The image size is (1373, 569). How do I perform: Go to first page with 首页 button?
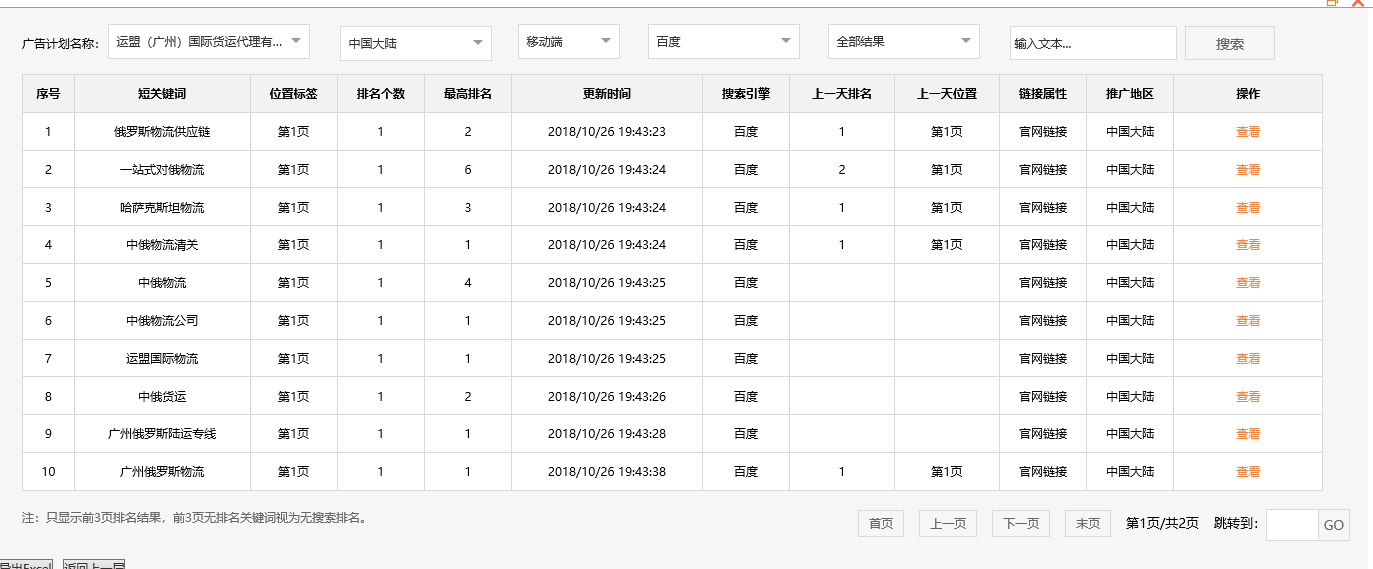coord(881,524)
